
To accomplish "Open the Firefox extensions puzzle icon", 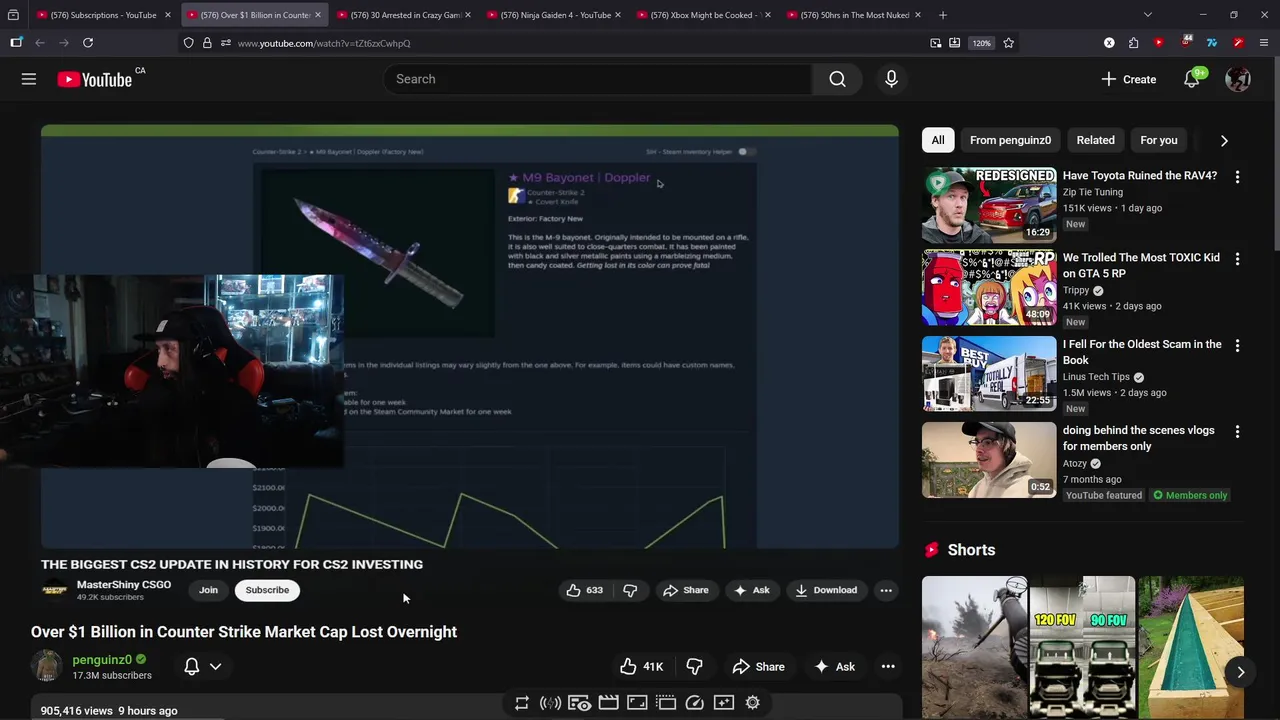I will coord(1133,43).
